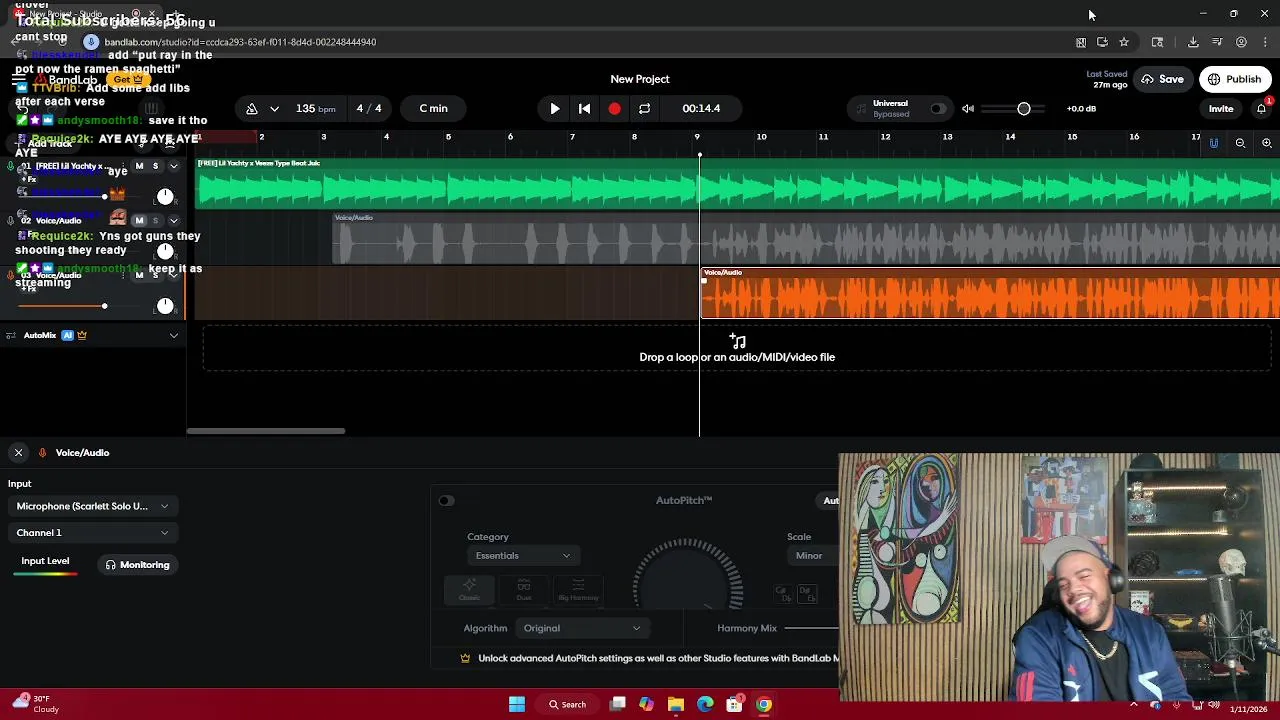Viewport: 1280px width, 720px height.
Task: Open the Channel 1 dropdown
Action: [92, 533]
